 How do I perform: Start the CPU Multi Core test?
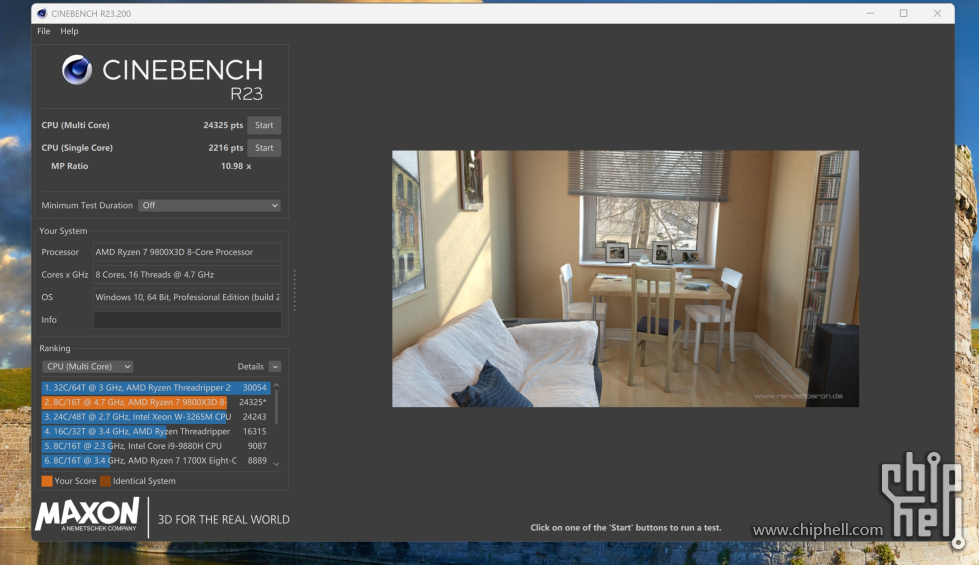(264, 125)
